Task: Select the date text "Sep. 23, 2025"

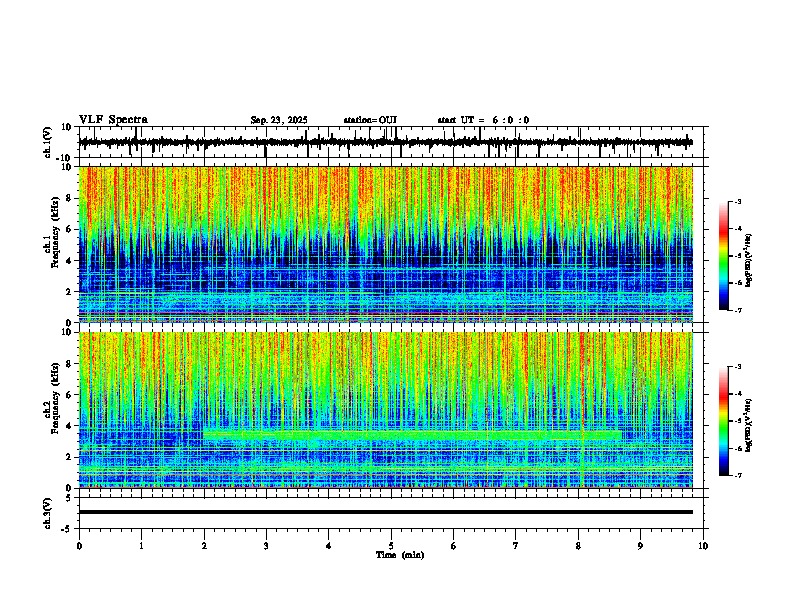Action: (279, 120)
